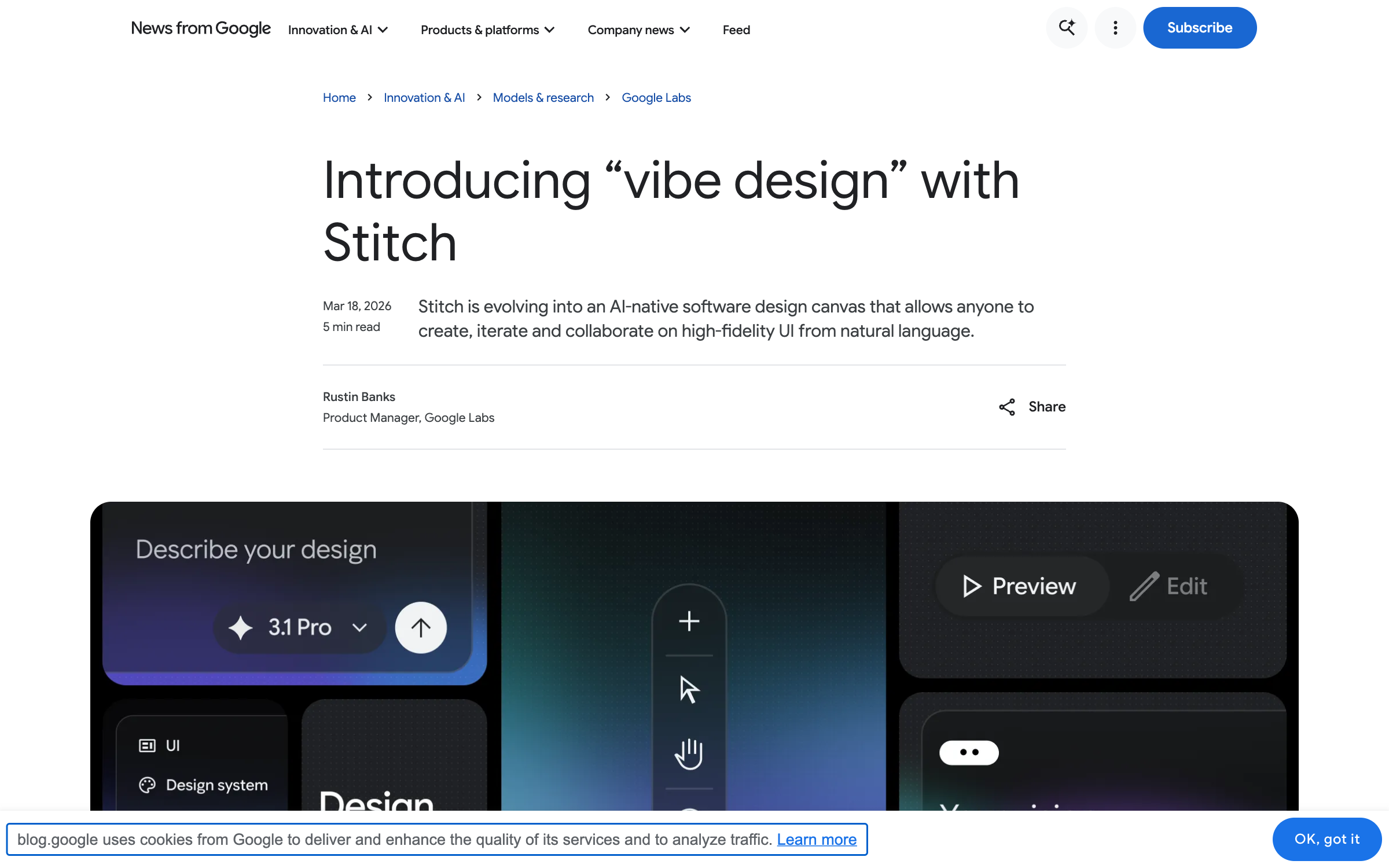Click the article summary paragraph
The image size is (1389, 868).
coord(726,318)
